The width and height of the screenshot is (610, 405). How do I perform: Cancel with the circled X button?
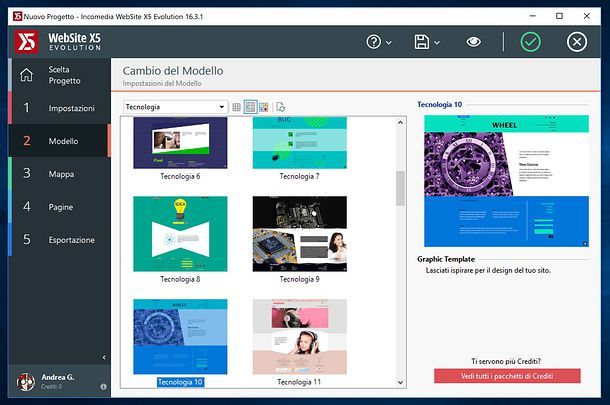coord(577,42)
